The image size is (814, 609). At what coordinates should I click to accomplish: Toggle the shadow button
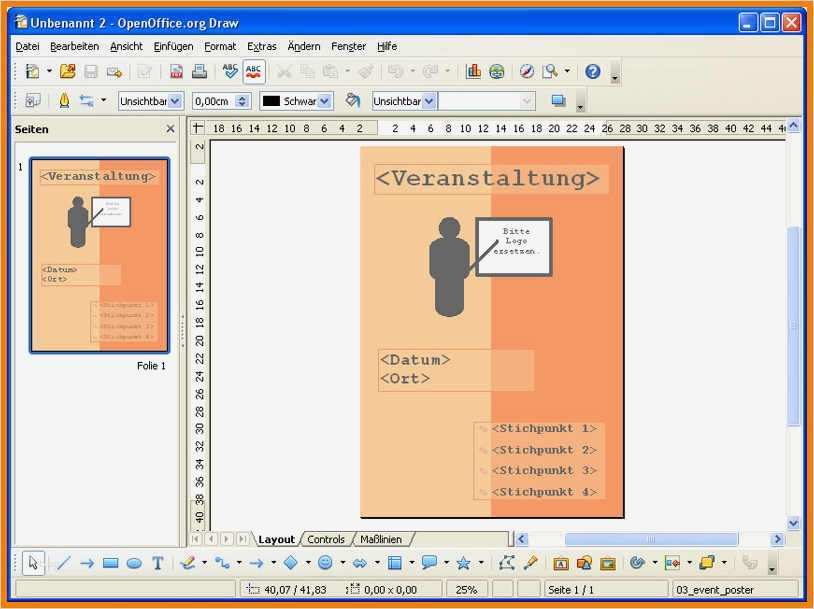click(558, 101)
